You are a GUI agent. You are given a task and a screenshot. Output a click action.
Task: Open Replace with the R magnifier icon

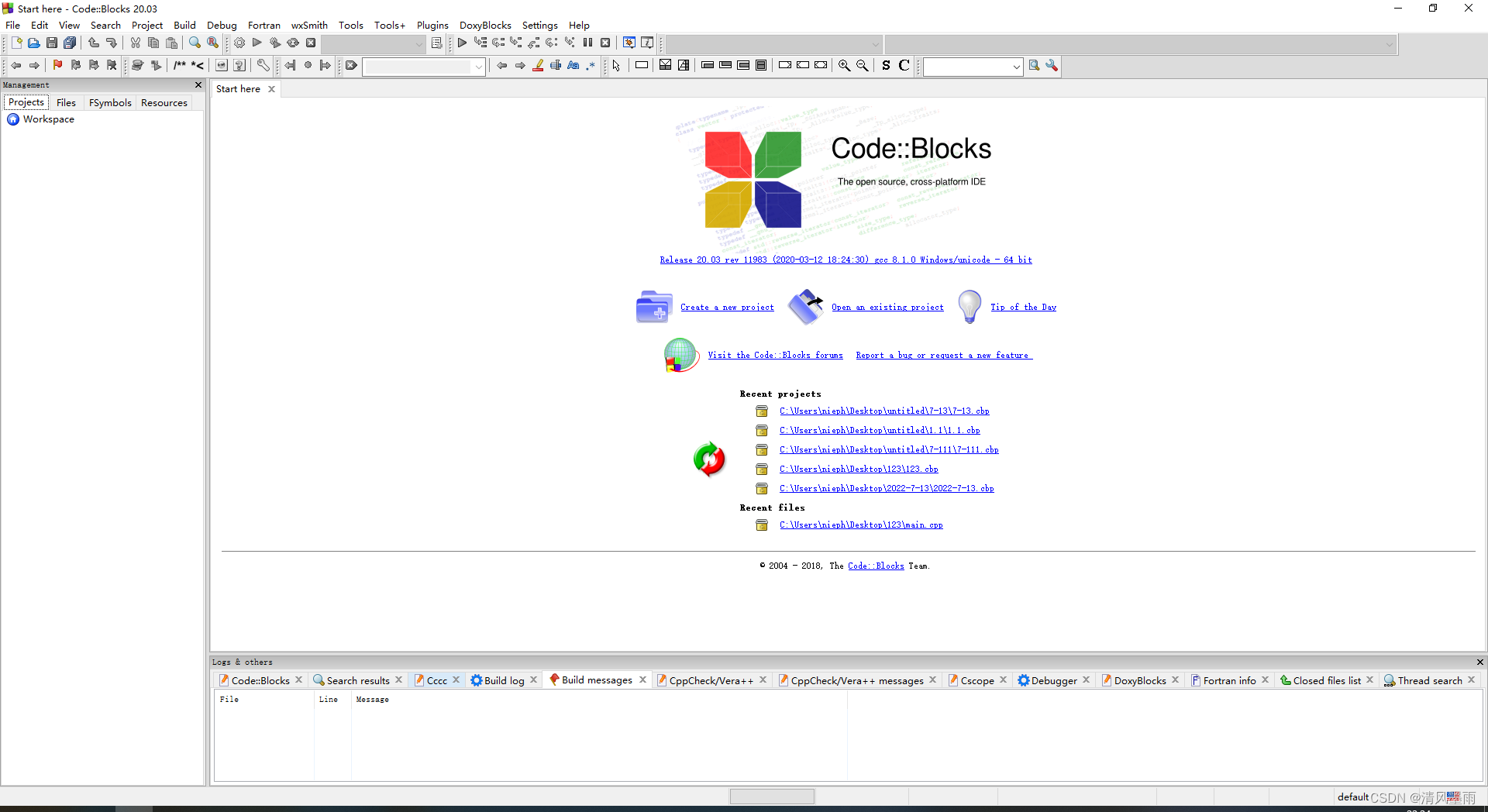(213, 43)
